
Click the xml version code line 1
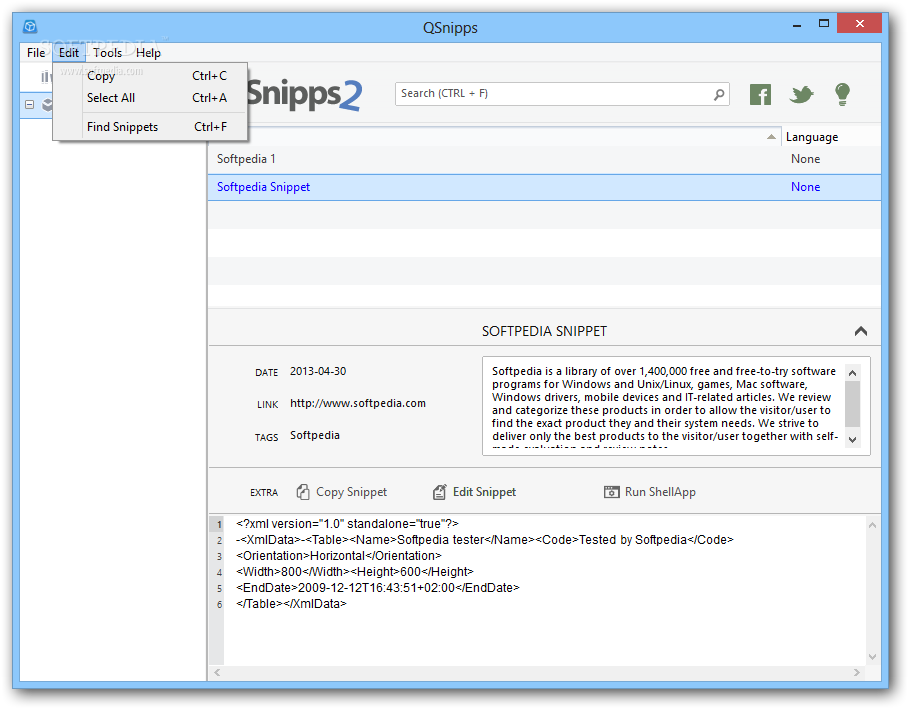point(347,523)
